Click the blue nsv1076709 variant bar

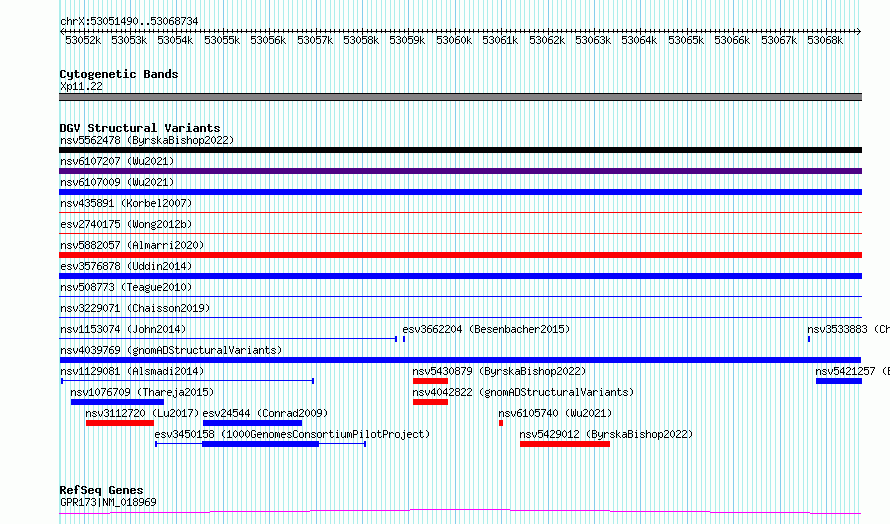coord(117,402)
